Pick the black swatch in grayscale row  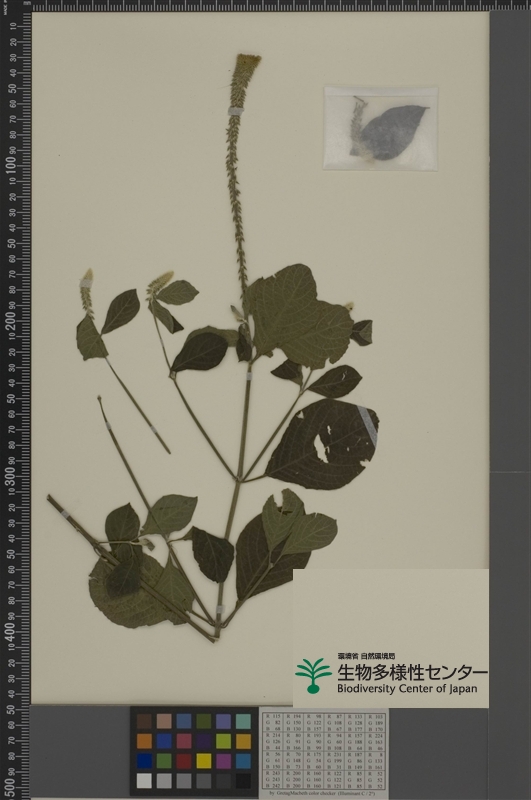tap(243, 781)
